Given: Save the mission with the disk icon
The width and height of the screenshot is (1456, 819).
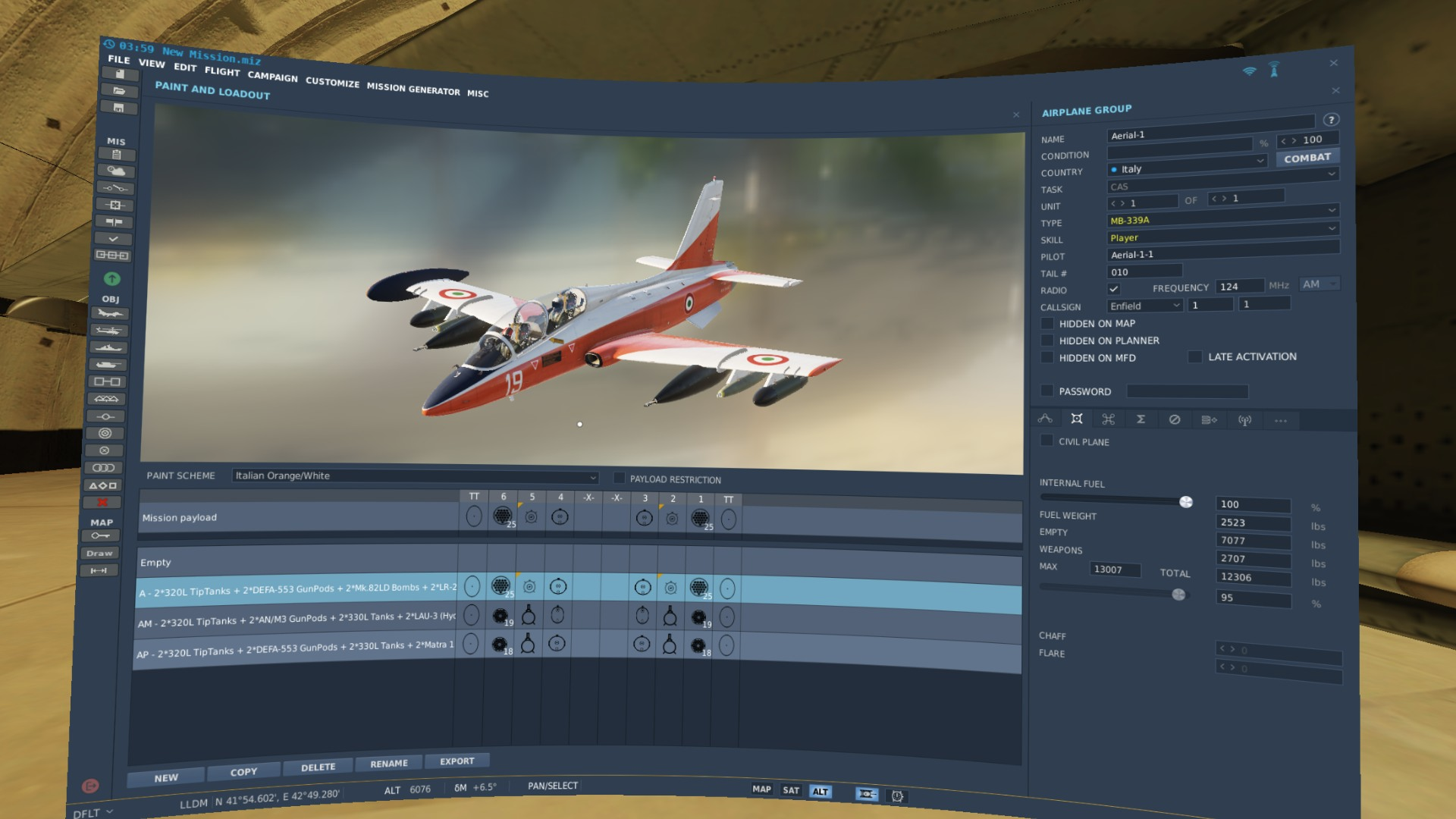Looking at the screenshot, I should coord(119,108).
